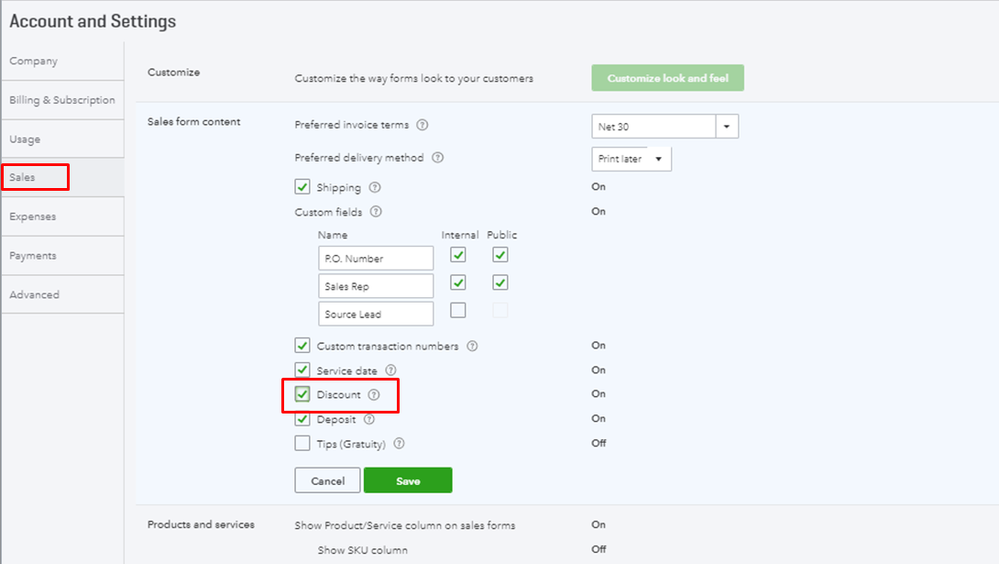Switch to the Advanced settings tab
999x564 pixels.
point(35,295)
